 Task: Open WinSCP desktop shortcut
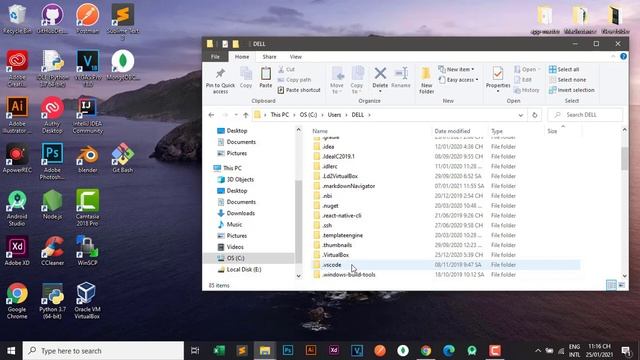[x=87, y=251]
